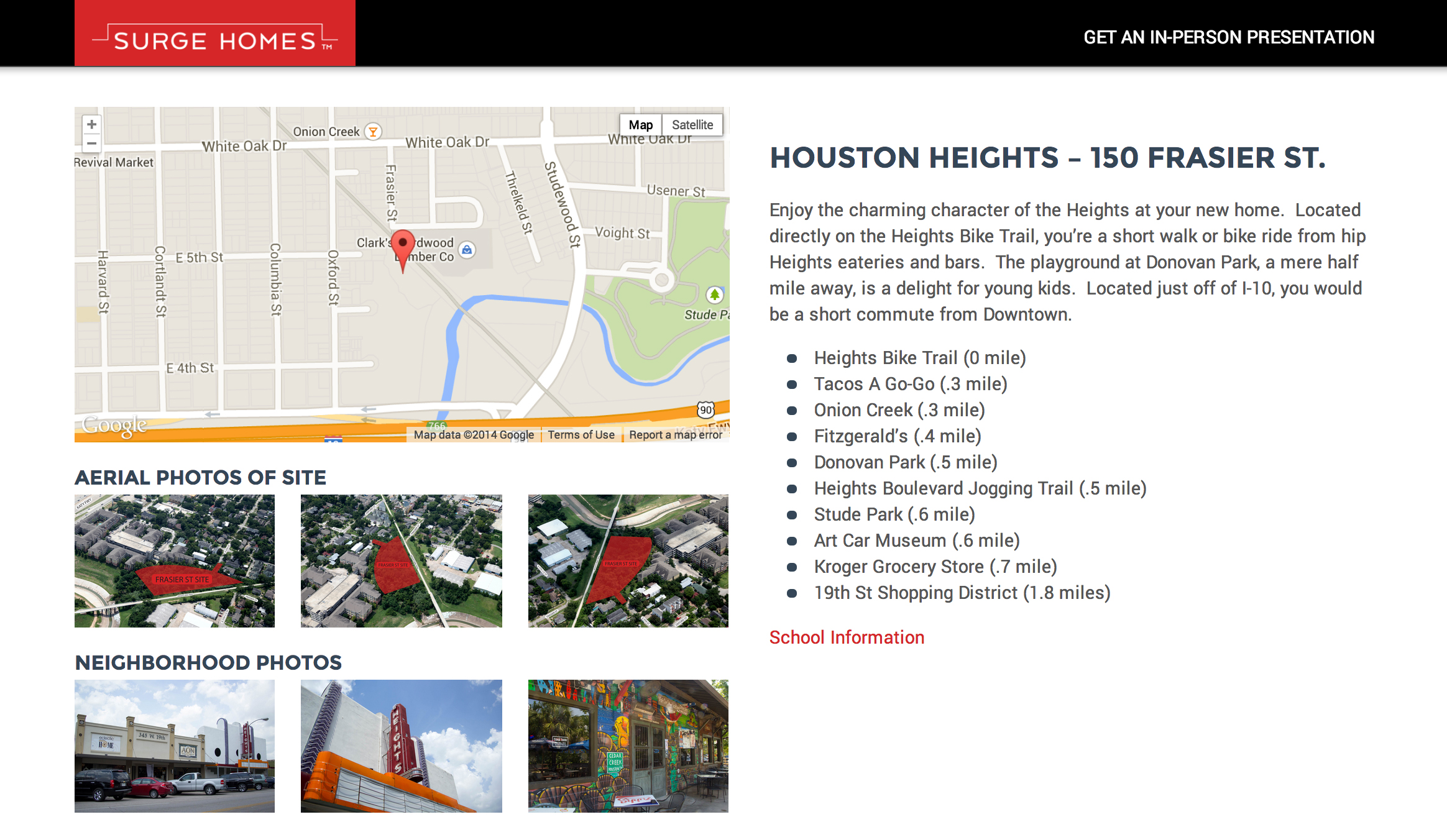Click Report a map error
This screenshot has height=840, width=1447.
click(675, 435)
